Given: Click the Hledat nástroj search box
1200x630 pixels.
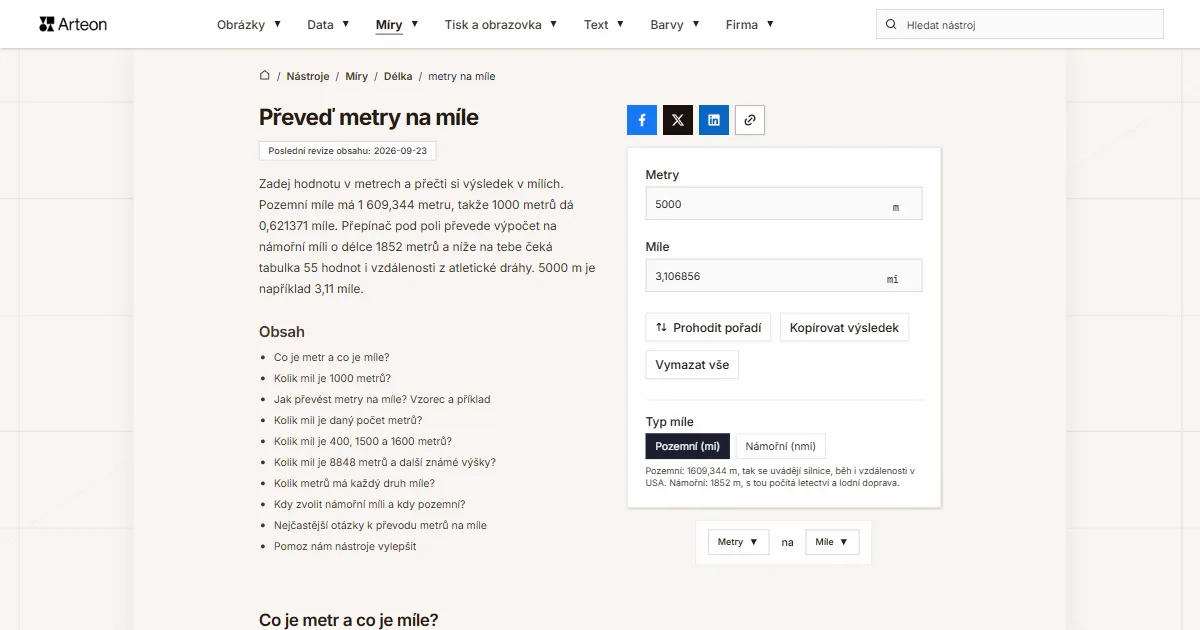Looking at the screenshot, I should click(1020, 24).
